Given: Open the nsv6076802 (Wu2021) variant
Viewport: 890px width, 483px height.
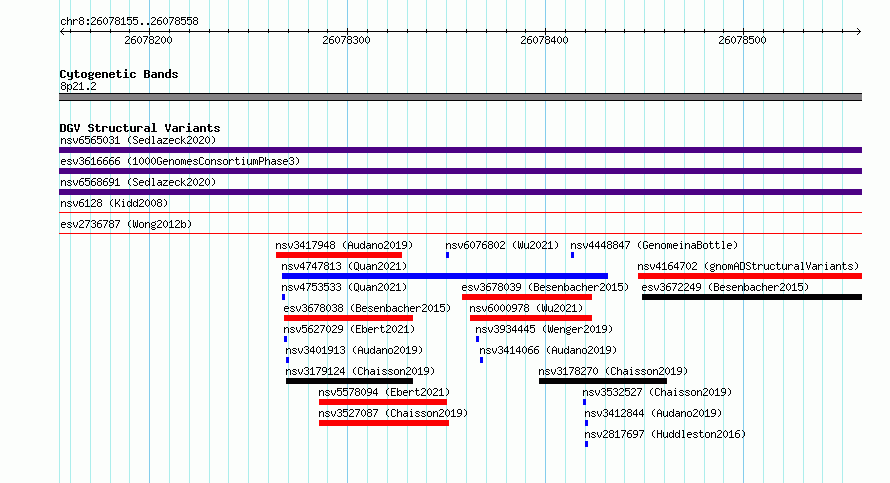Looking at the screenshot, I should (502, 245).
